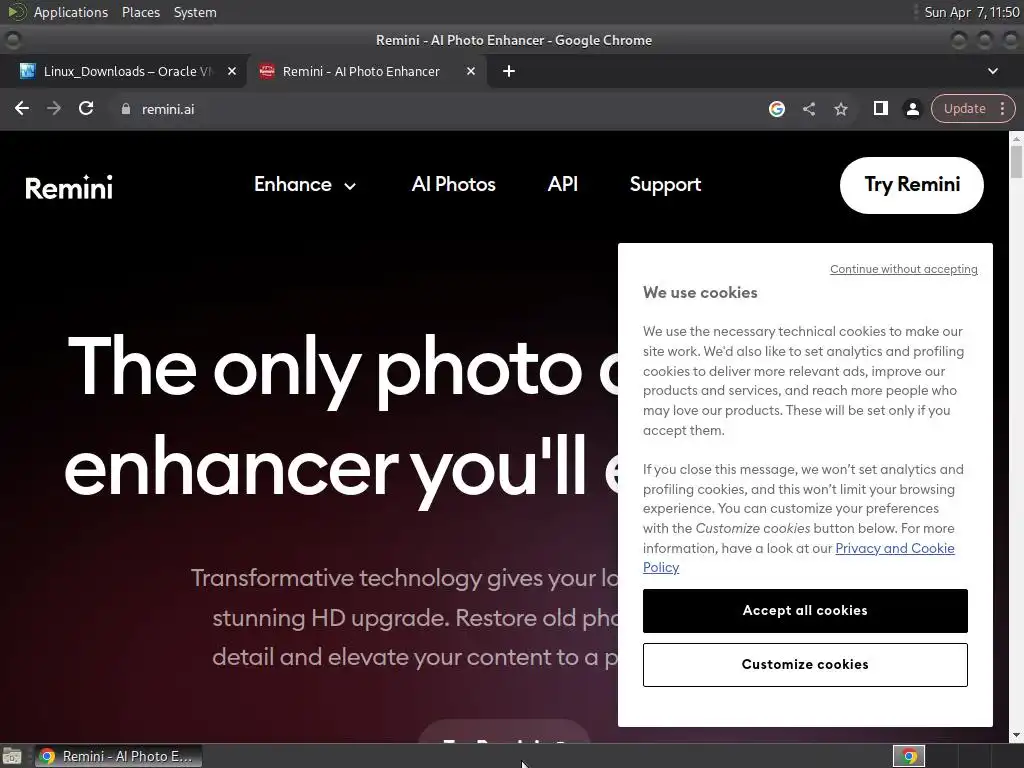Image resolution: width=1024 pixels, height=768 pixels.
Task: Open Chrome's three-dot menu
Action: (x=1002, y=109)
